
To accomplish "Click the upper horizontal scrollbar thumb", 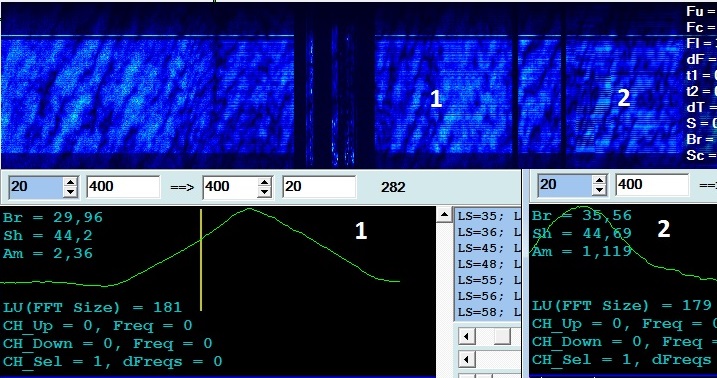I will coord(502,337).
